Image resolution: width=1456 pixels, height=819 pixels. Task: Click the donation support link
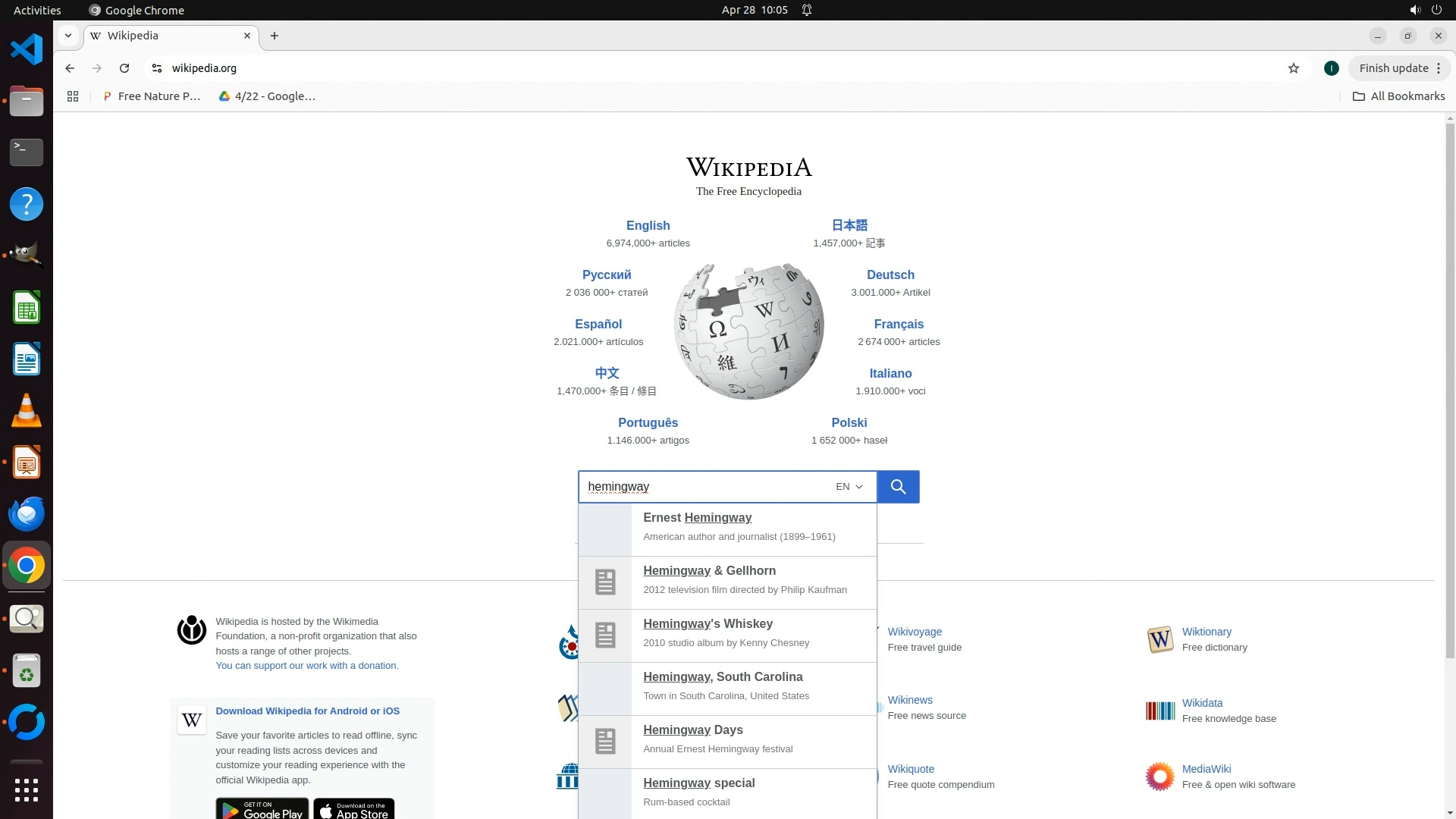tap(306, 666)
